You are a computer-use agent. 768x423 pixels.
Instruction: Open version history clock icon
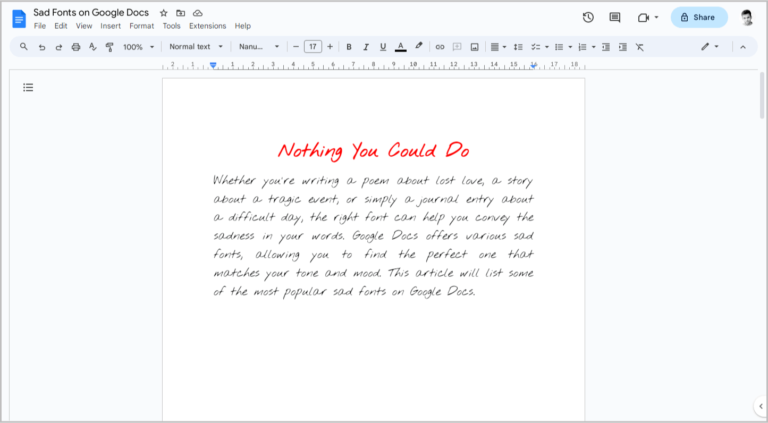pos(588,18)
